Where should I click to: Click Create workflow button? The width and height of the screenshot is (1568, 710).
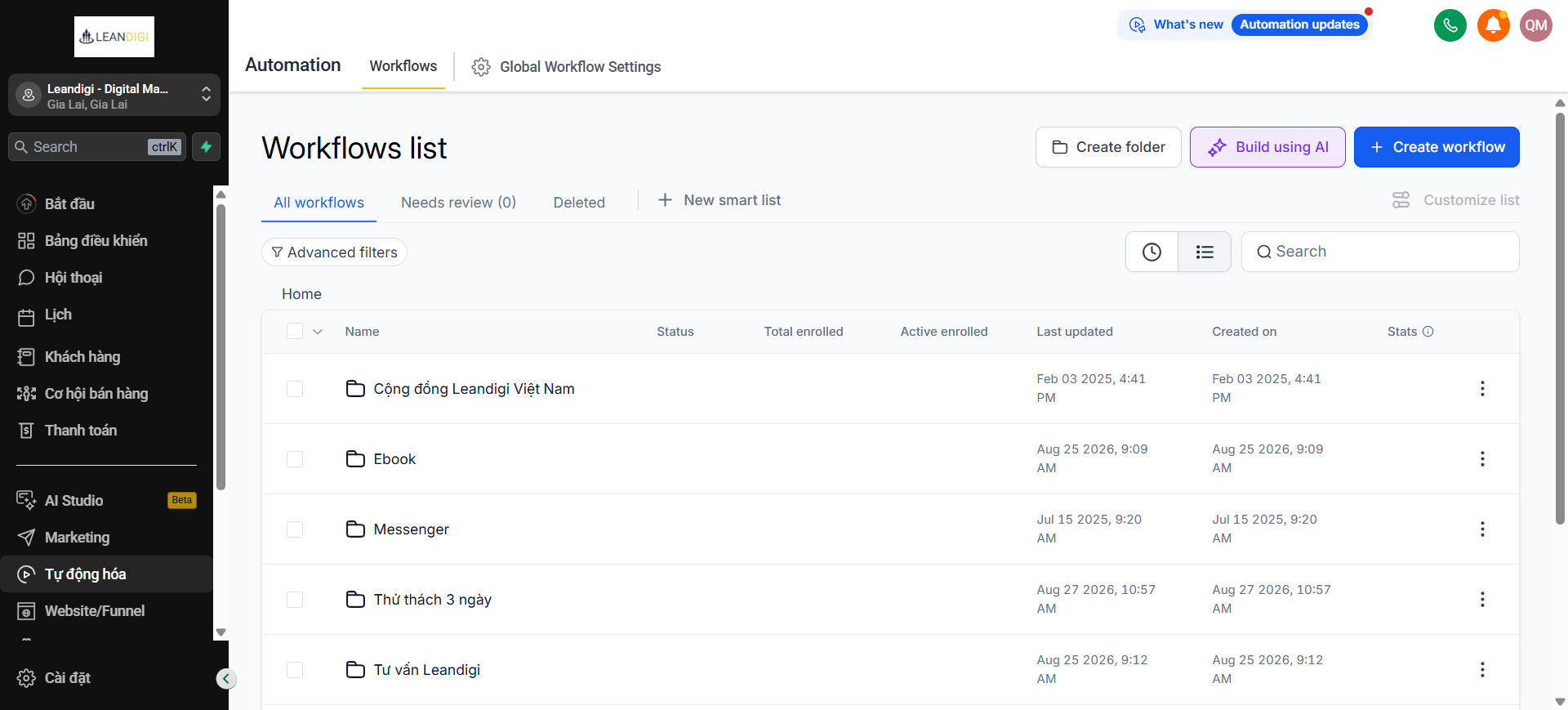tap(1437, 147)
